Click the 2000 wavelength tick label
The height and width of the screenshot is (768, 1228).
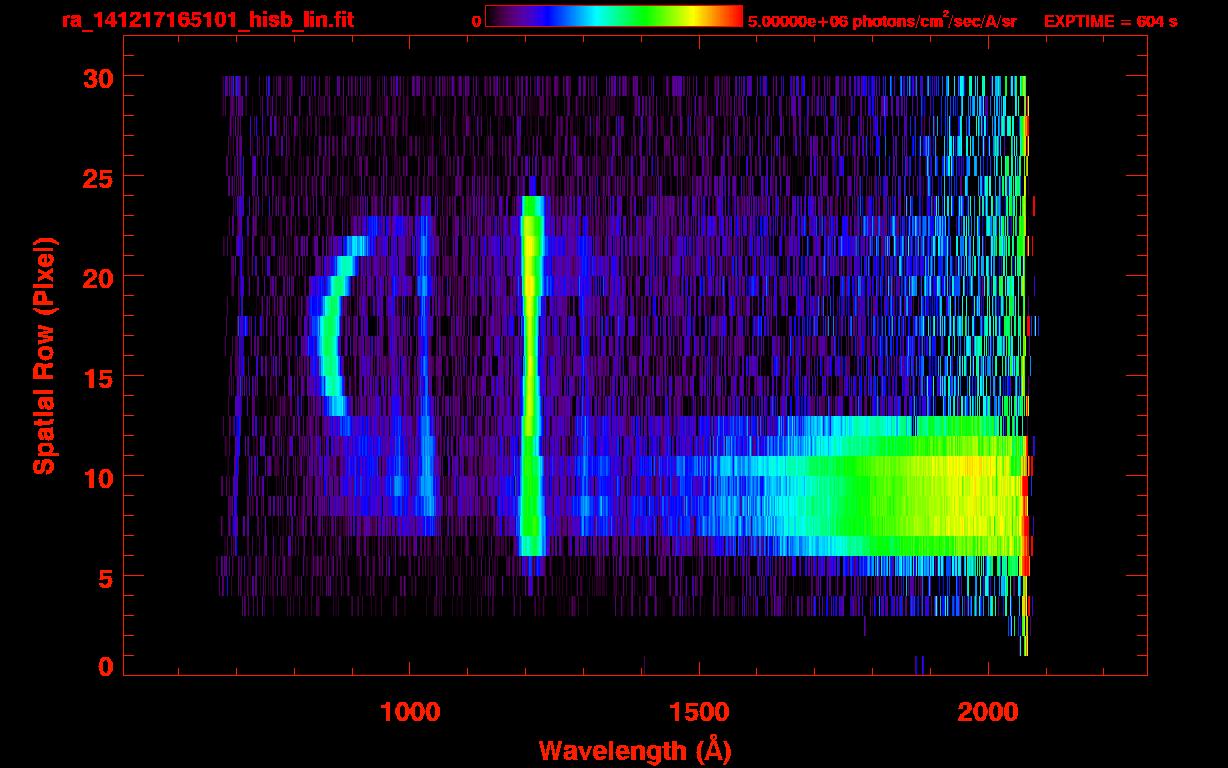[x=987, y=712]
